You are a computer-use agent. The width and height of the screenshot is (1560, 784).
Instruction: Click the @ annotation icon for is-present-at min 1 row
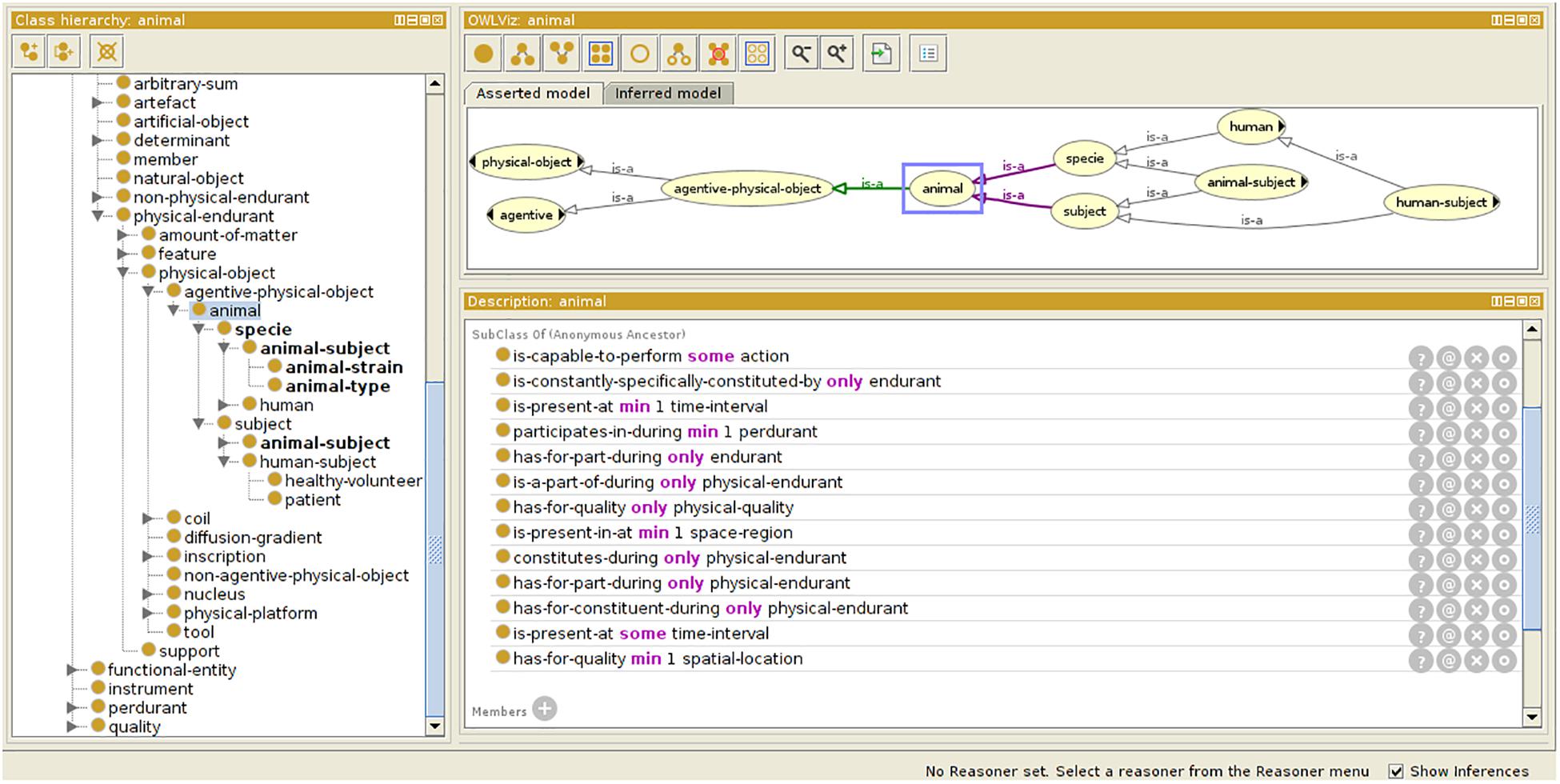point(1449,409)
